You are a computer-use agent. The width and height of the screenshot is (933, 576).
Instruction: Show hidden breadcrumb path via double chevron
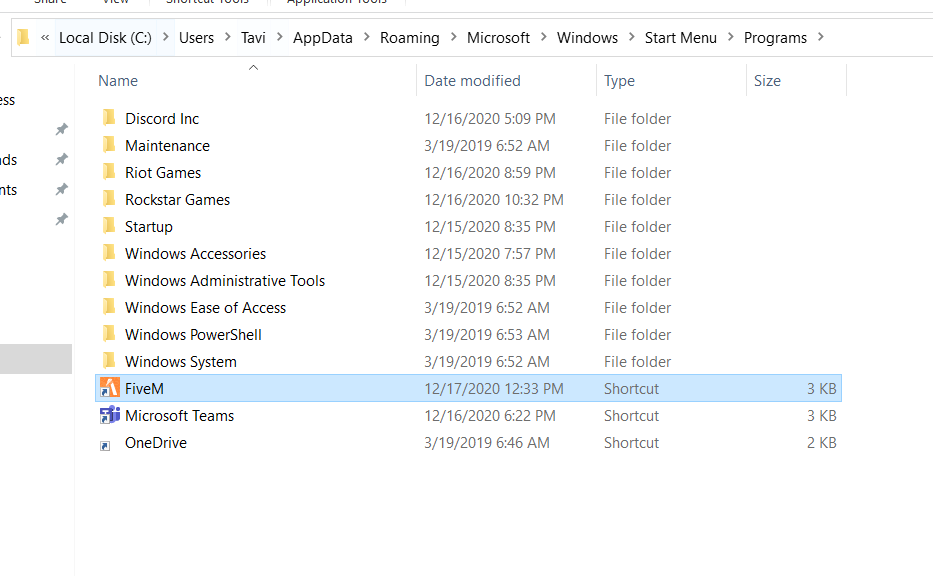pyautogui.click(x=45, y=38)
